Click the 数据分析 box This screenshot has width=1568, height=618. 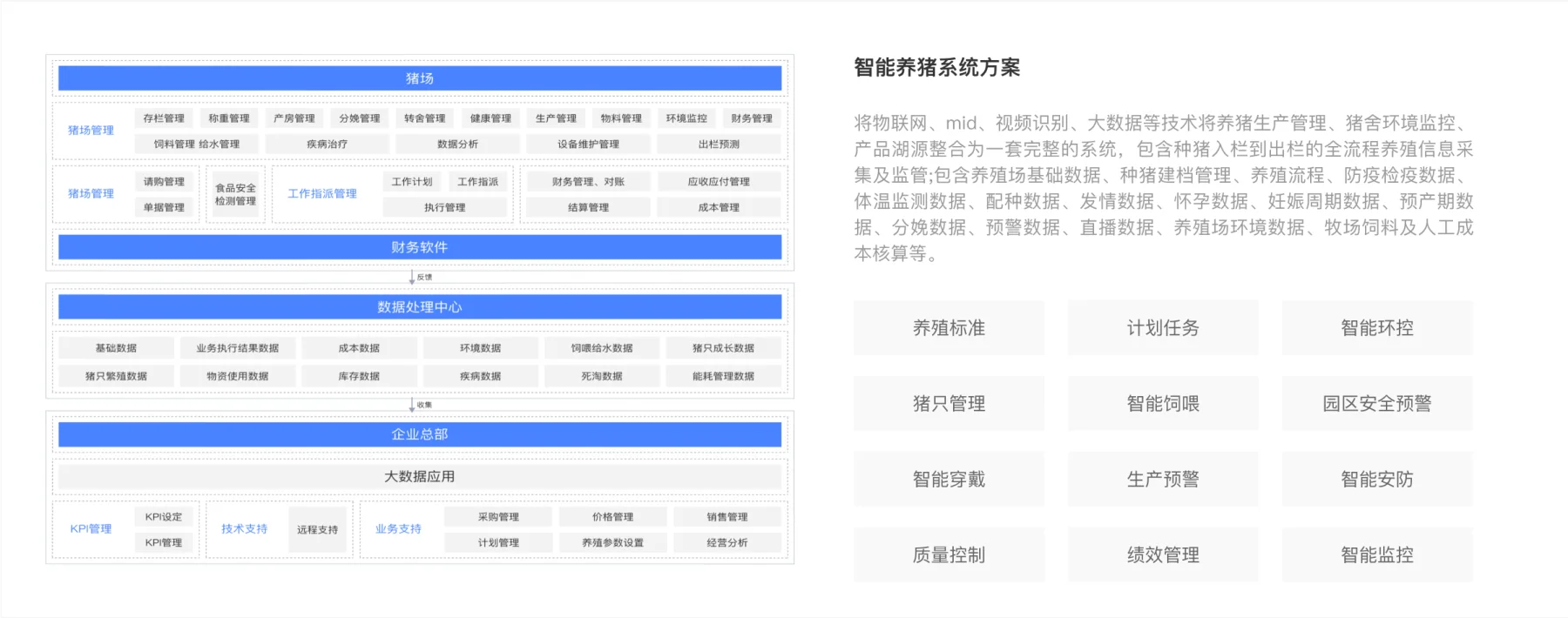[x=458, y=144]
